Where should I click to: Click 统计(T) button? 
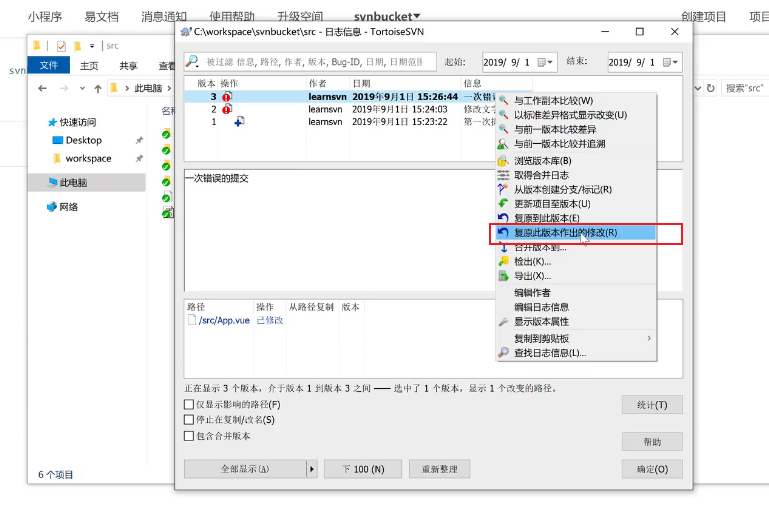pos(652,405)
